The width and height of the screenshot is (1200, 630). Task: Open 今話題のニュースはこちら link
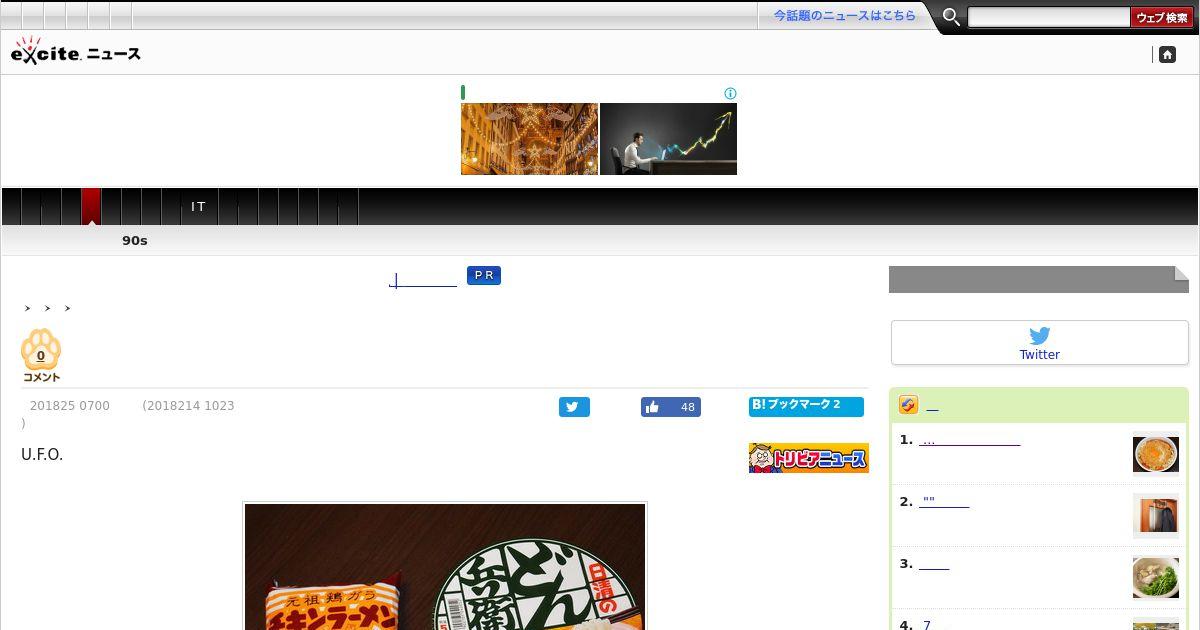(x=844, y=16)
